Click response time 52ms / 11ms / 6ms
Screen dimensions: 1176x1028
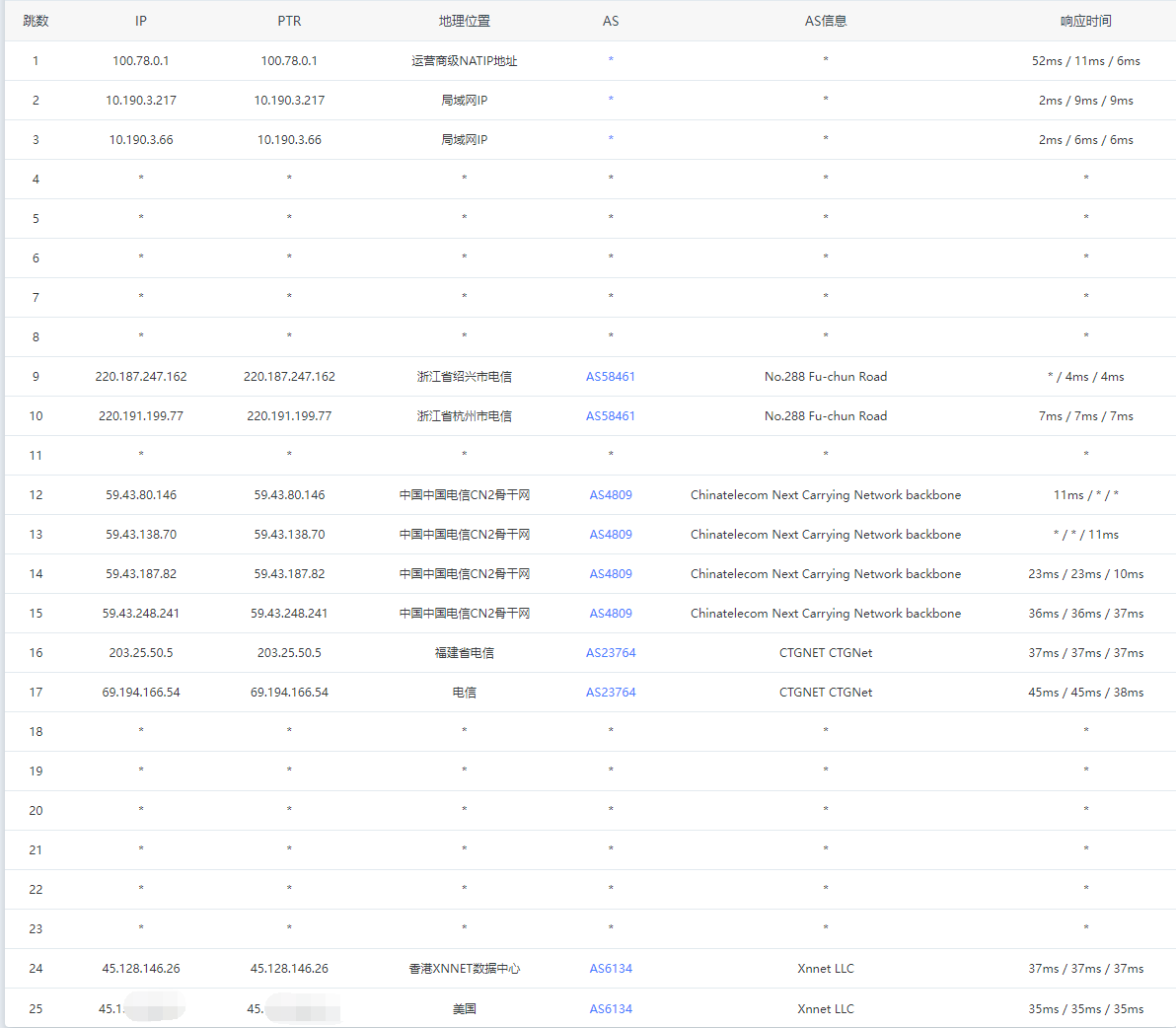click(x=1085, y=61)
